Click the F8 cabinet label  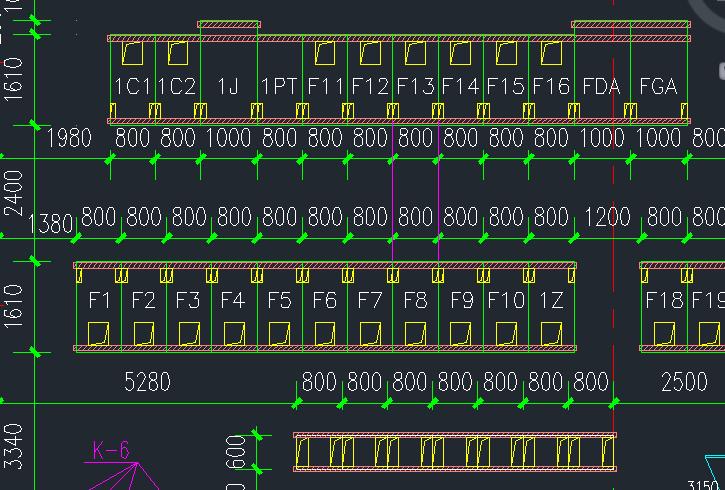coord(414,300)
